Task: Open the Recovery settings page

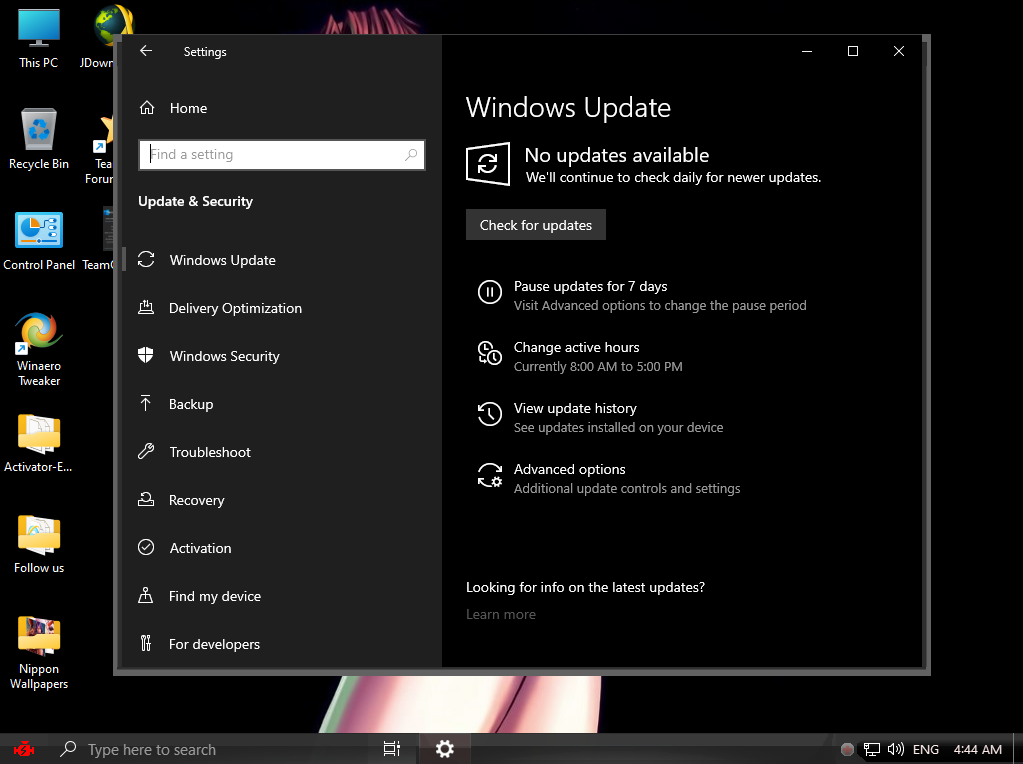Action: click(196, 500)
